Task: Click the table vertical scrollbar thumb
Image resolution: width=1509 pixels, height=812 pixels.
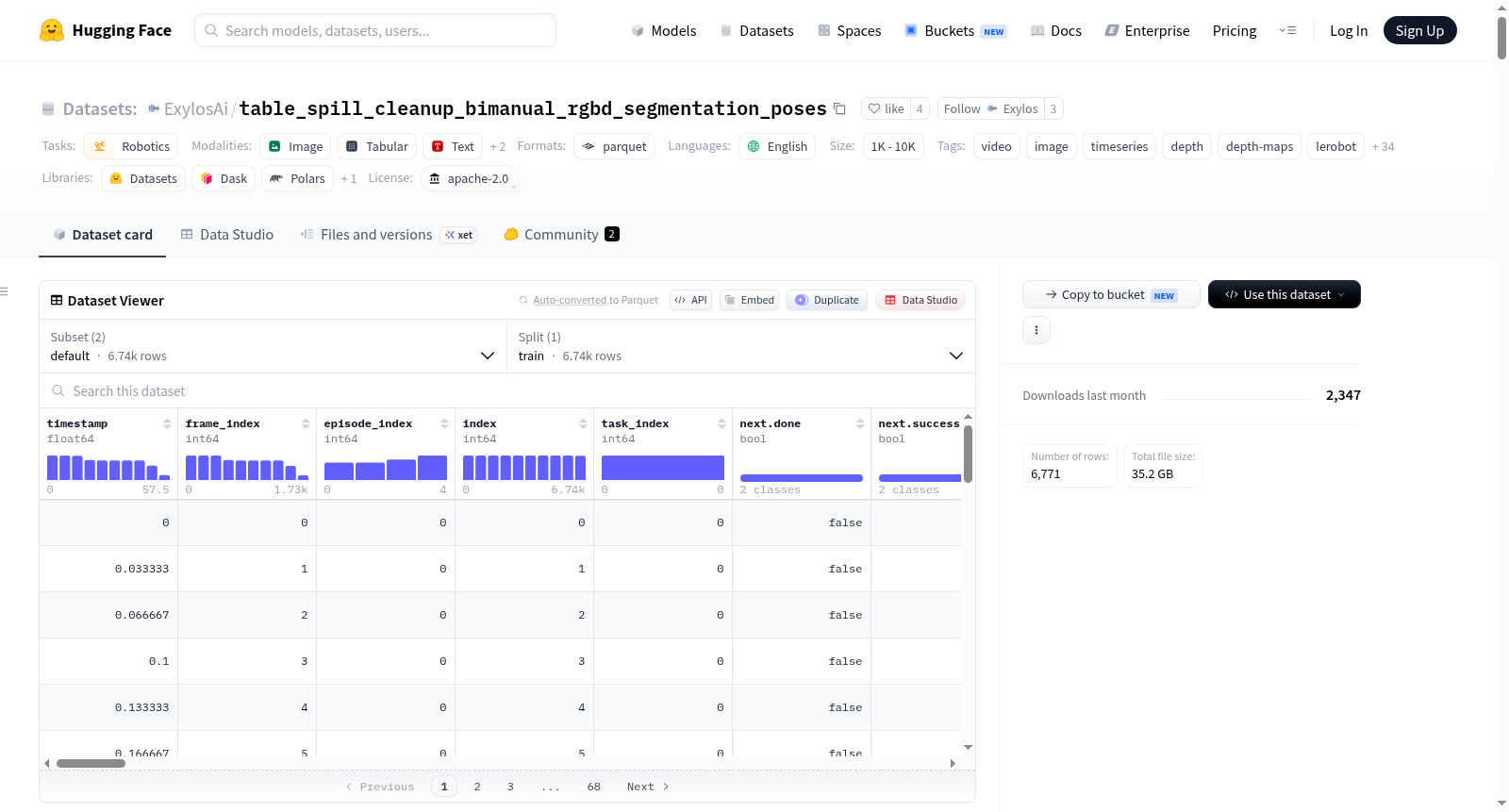Action: coord(968,454)
